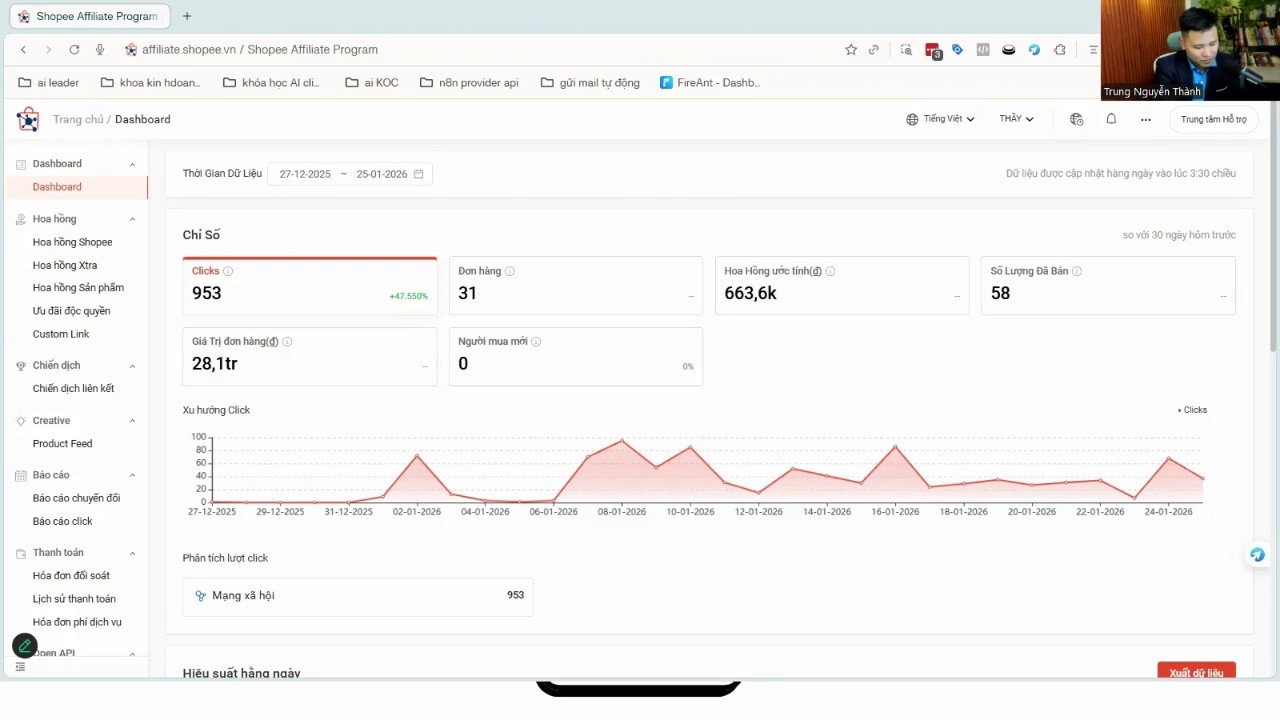Open the gray code brackets extension
The height and width of the screenshot is (720, 1280).
tap(983, 50)
